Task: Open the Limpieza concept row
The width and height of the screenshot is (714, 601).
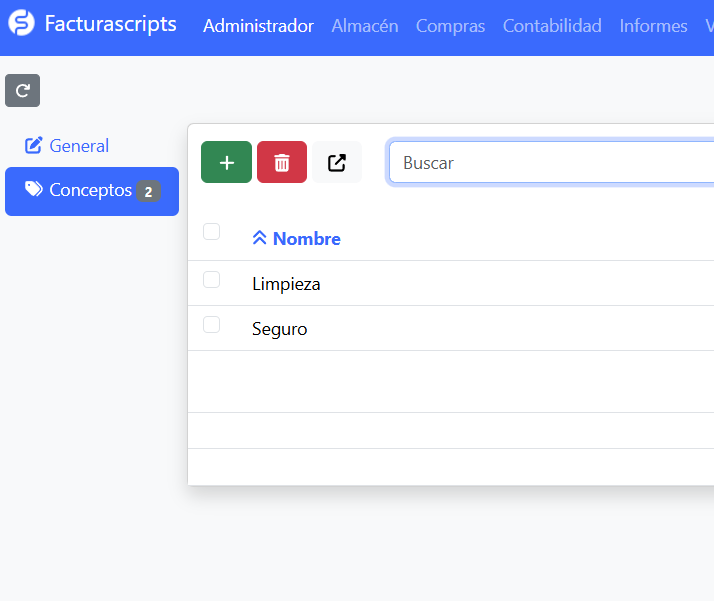Action: (x=451, y=283)
